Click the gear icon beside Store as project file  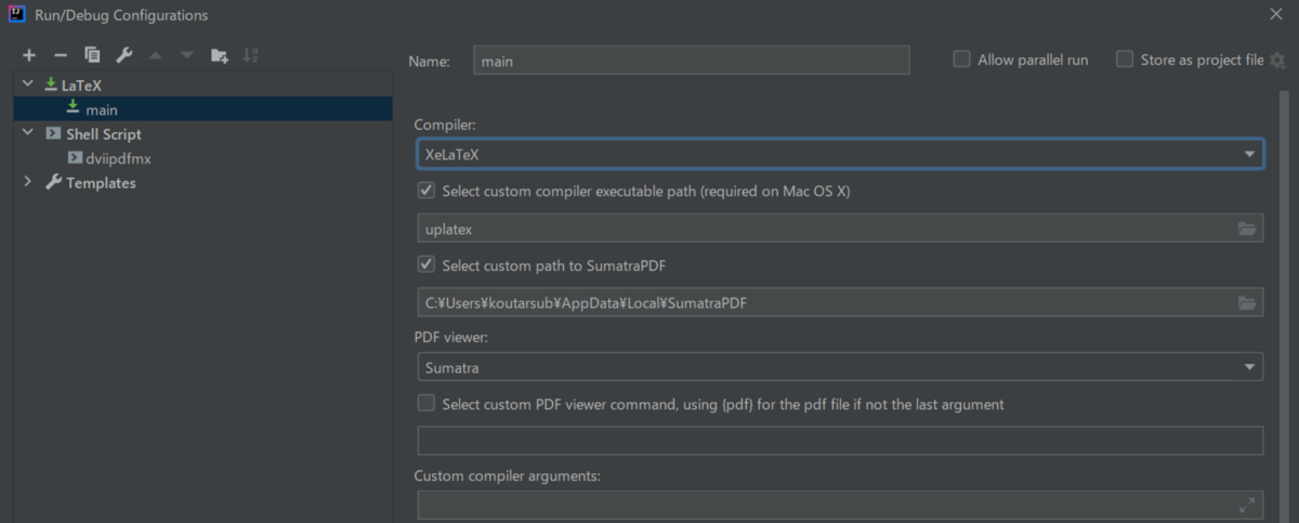pyautogui.click(x=1277, y=61)
